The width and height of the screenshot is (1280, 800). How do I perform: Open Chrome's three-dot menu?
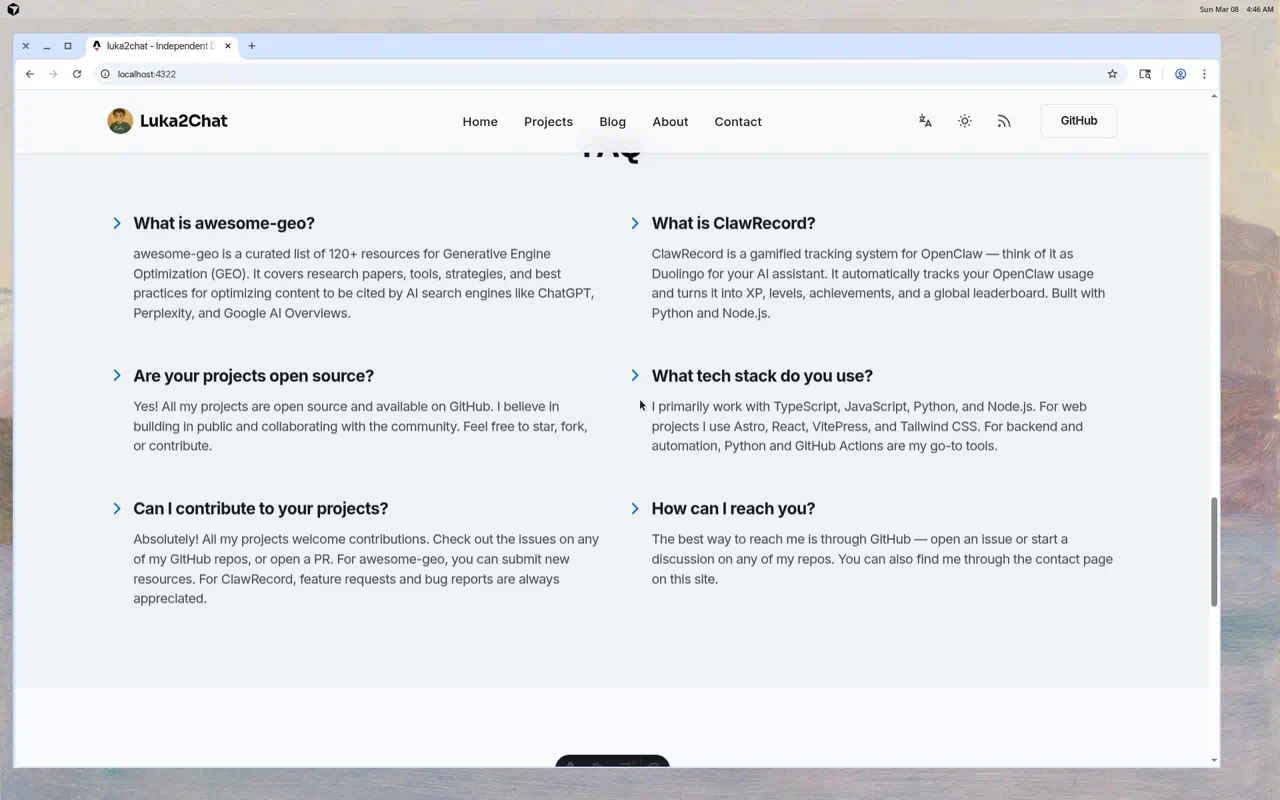(1204, 74)
